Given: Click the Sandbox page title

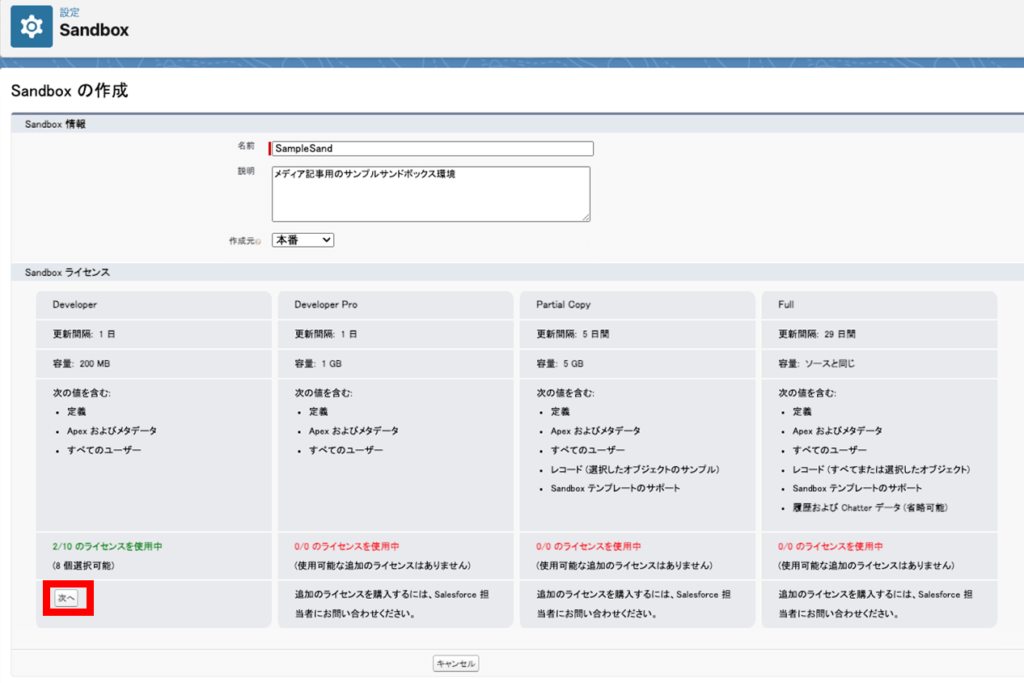Looking at the screenshot, I should coord(93,30).
